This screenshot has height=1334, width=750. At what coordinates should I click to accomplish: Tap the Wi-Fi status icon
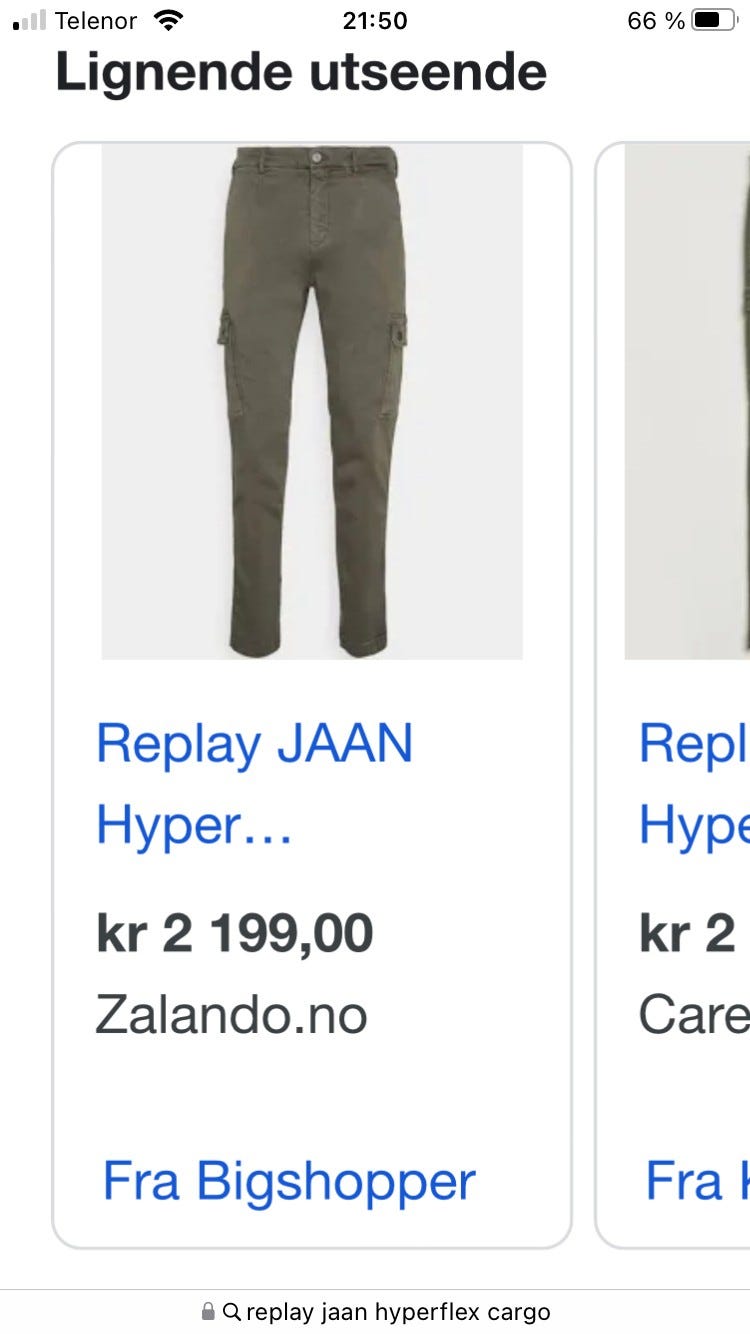click(170, 20)
